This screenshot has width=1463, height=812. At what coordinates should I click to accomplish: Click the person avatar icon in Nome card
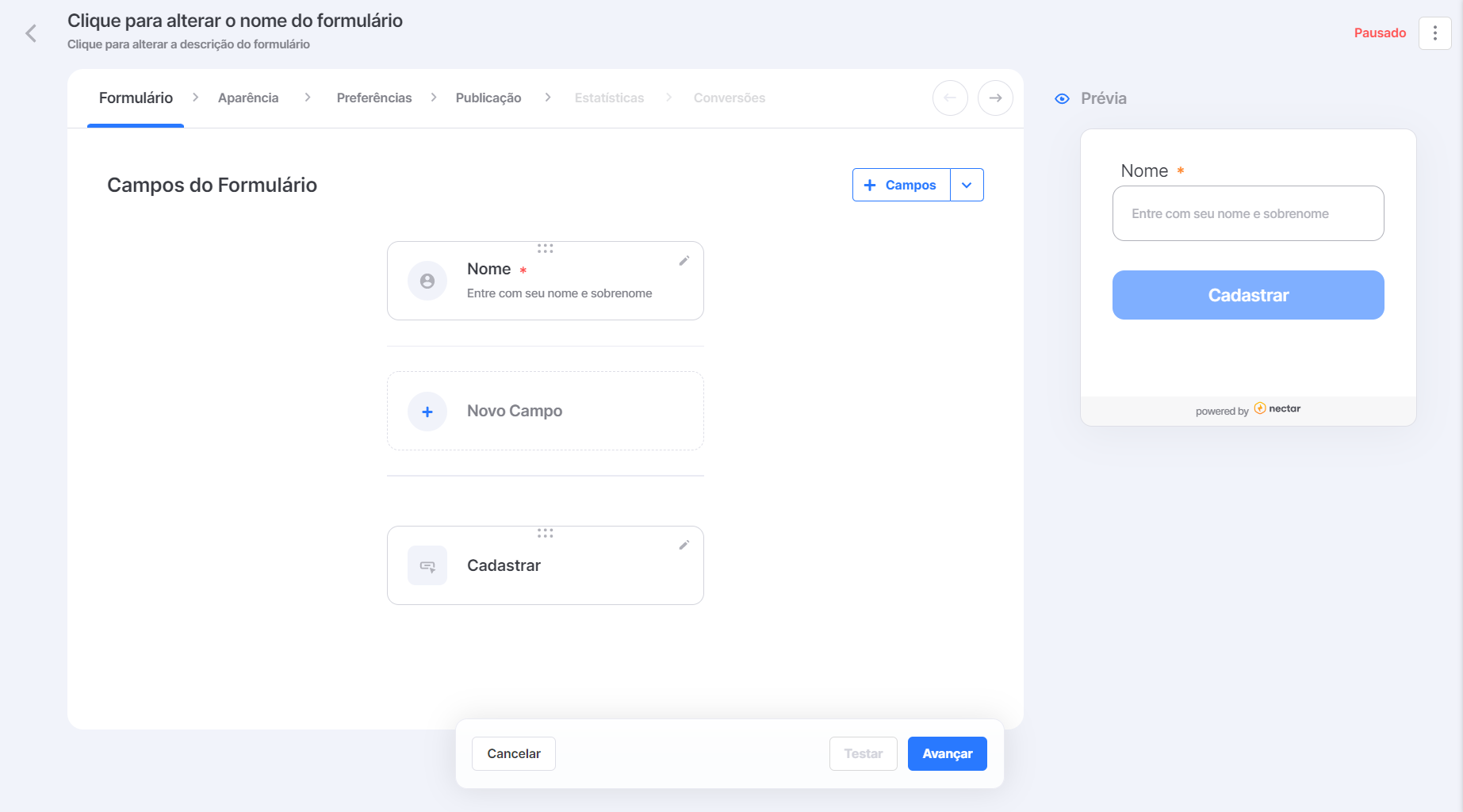coord(427,281)
